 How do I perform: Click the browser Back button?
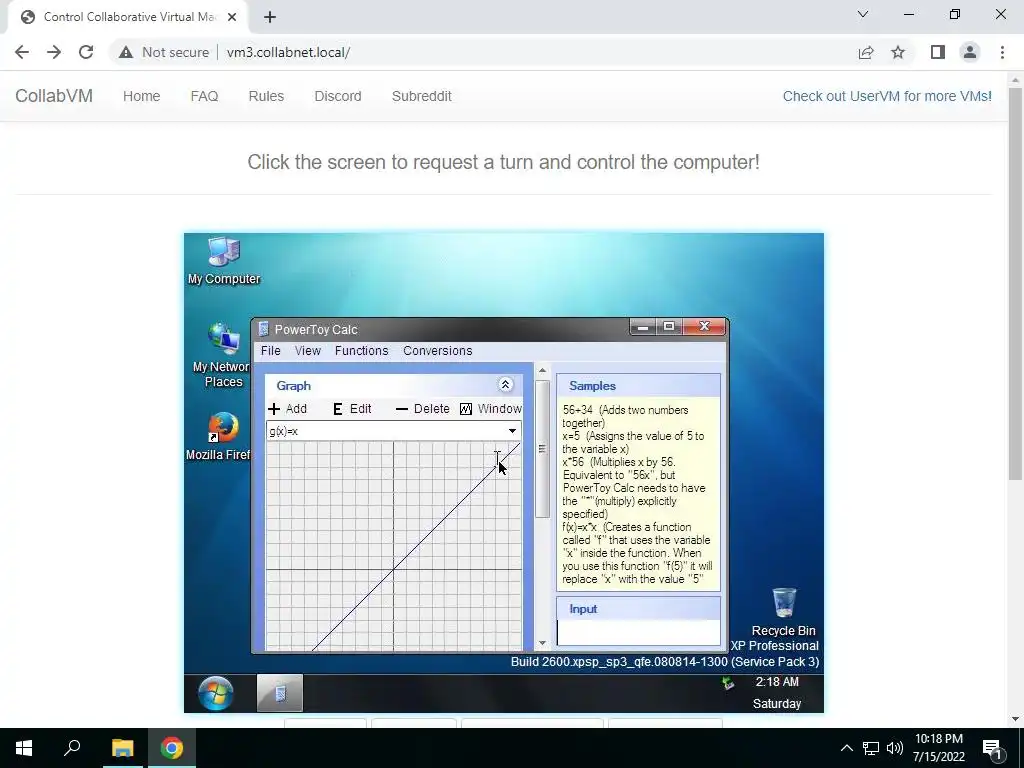pyautogui.click(x=22, y=52)
